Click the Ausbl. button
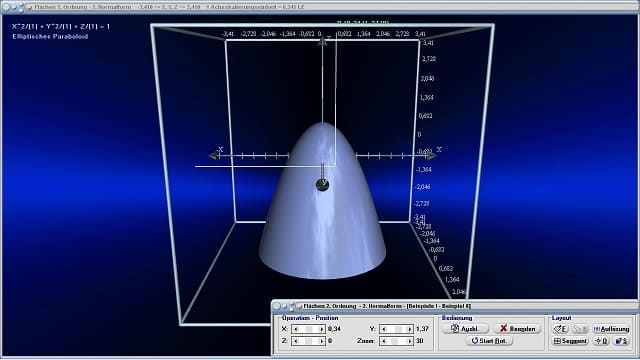The width and height of the screenshot is (640, 360). tap(465, 329)
